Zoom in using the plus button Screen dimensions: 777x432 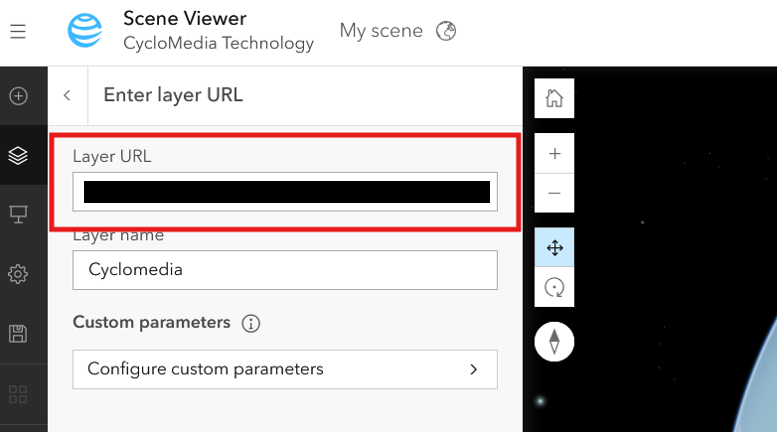click(554, 154)
